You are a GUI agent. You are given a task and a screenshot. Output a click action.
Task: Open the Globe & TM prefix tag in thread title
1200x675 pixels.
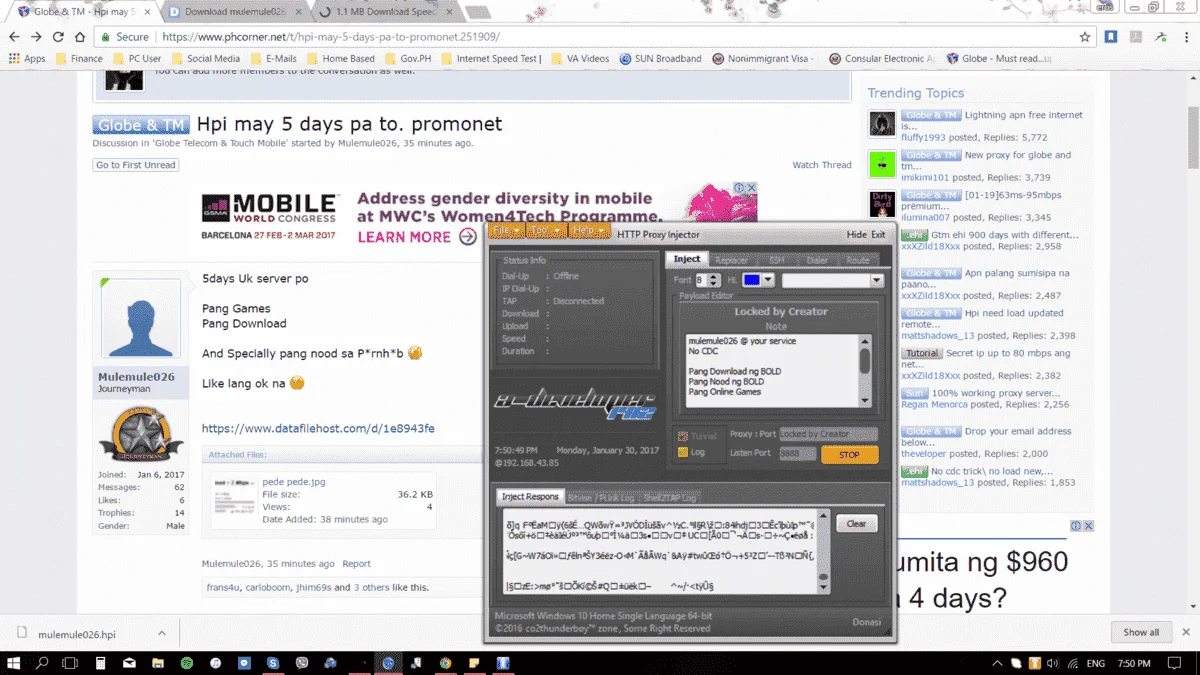coord(141,125)
